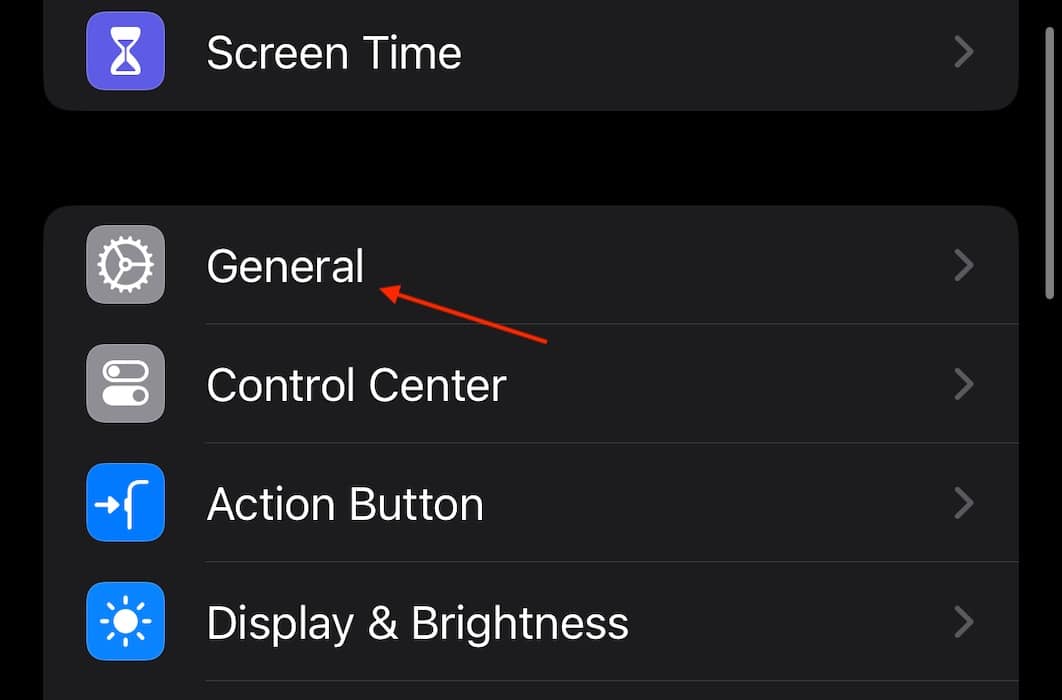Select the Display & Brightness chevron arrow

coord(963,622)
